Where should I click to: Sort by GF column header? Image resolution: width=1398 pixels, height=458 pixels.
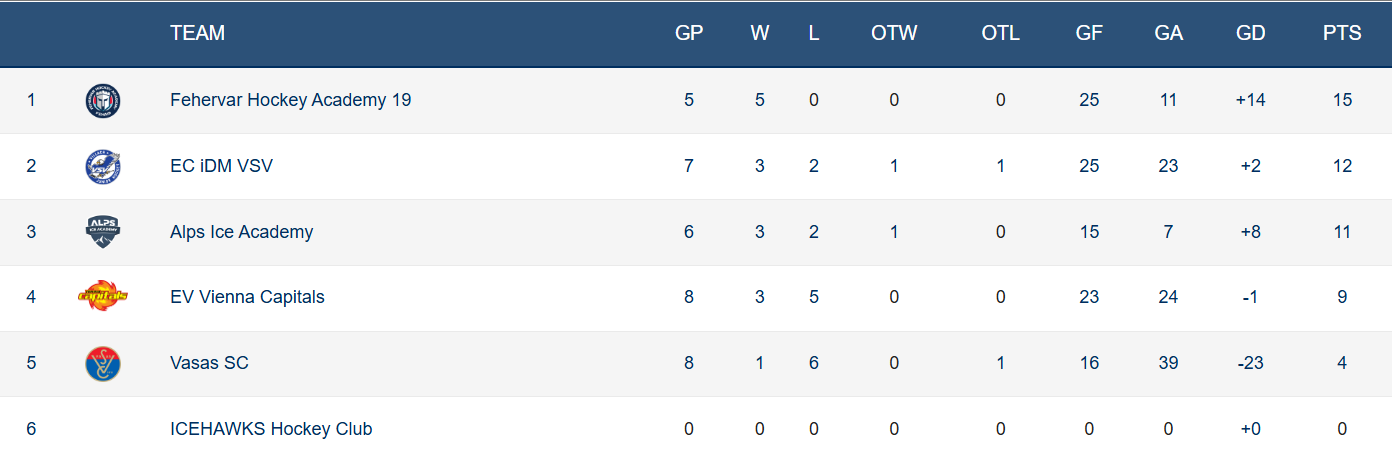pyautogui.click(x=1089, y=33)
